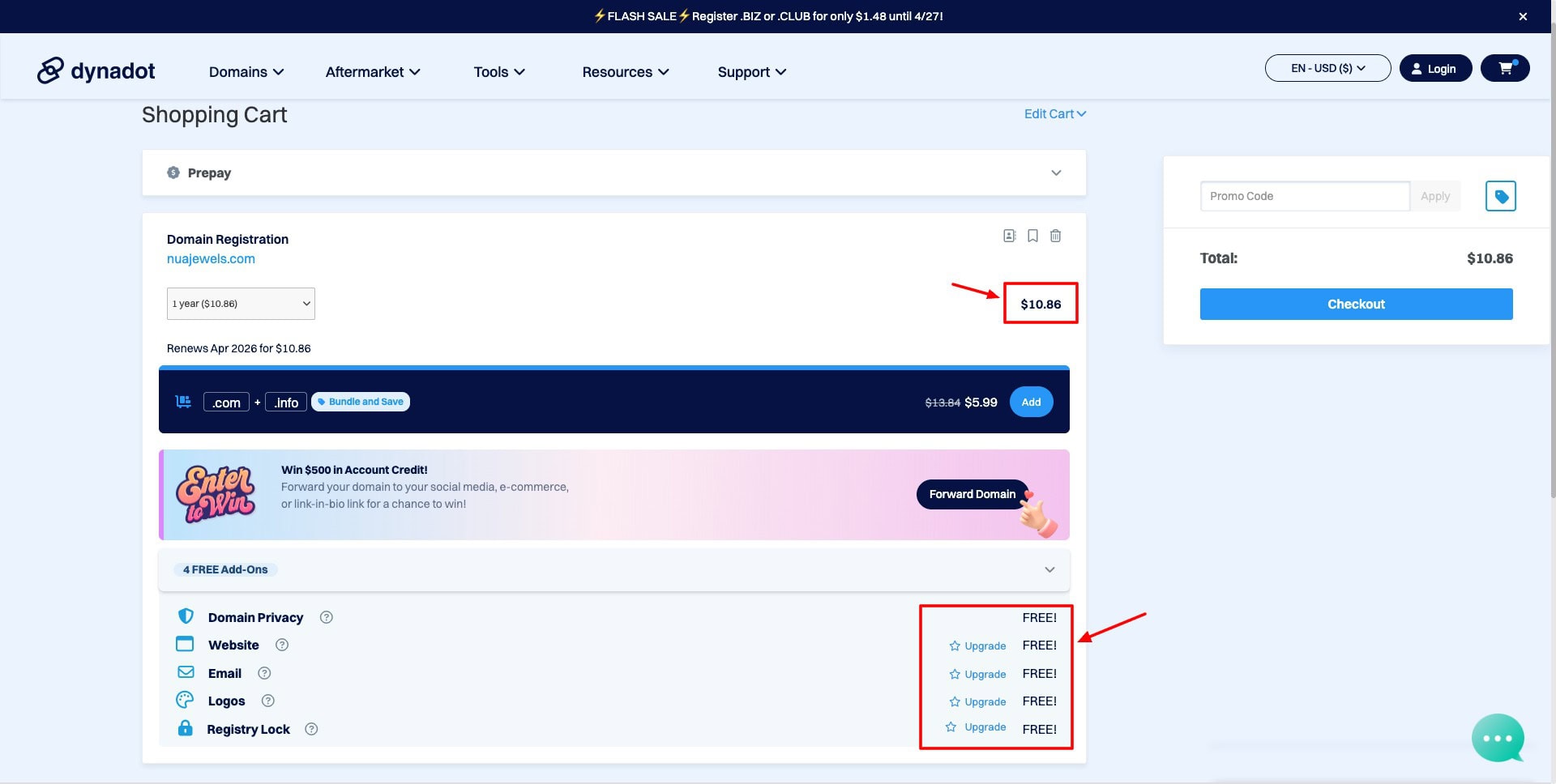The height and width of the screenshot is (784, 1556).
Task: Open the EN - USD currency selector
Action: (x=1327, y=68)
